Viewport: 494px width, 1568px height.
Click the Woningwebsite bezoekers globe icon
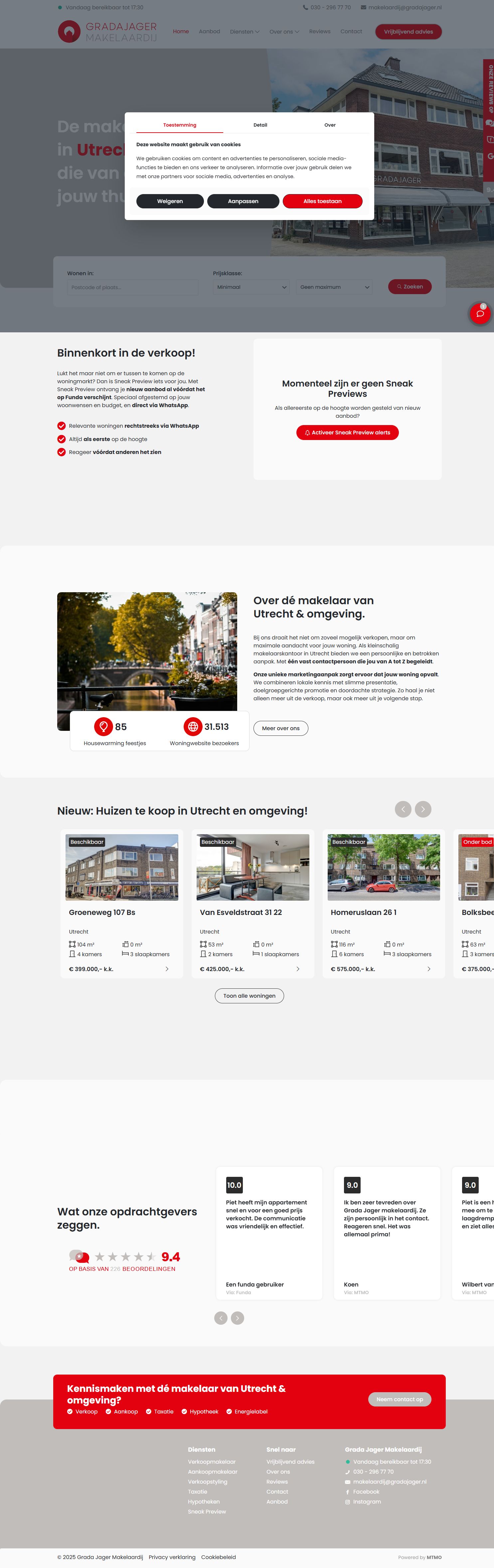193,727
